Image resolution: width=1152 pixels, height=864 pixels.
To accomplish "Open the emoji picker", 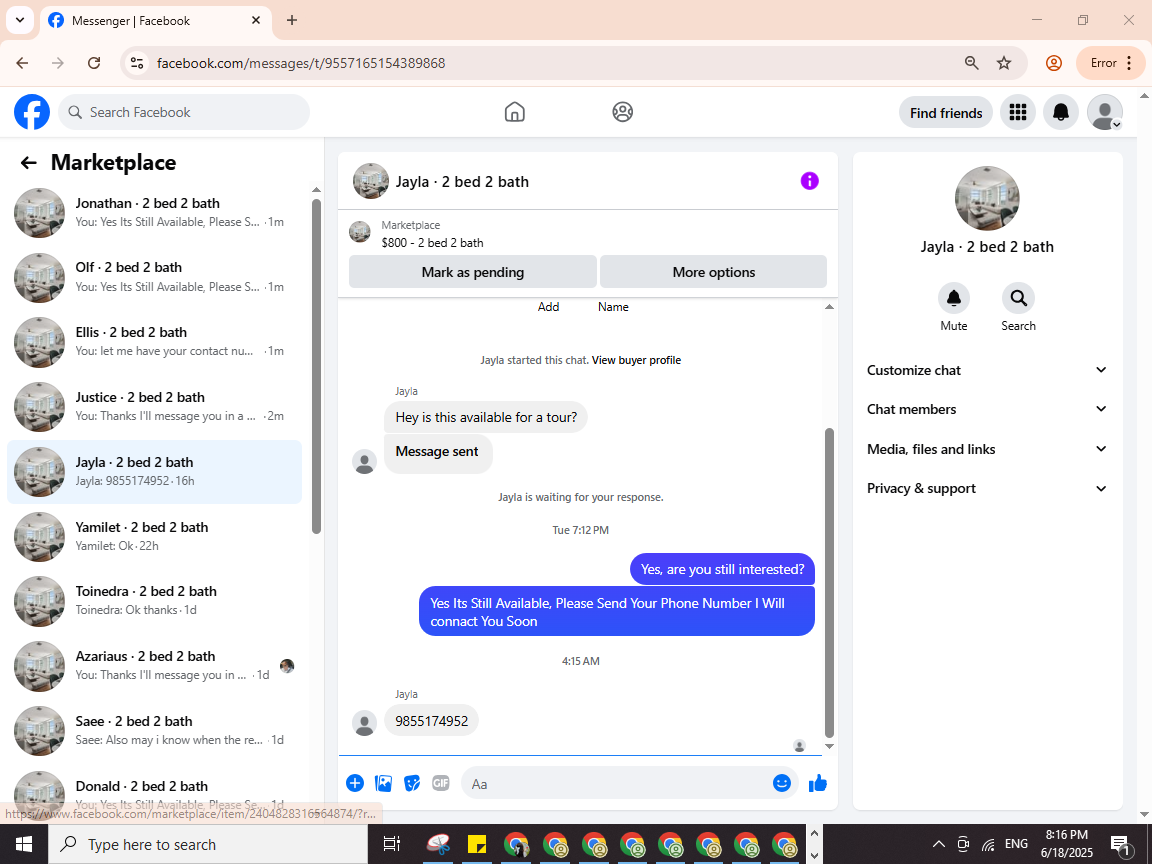I will pos(781,783).
